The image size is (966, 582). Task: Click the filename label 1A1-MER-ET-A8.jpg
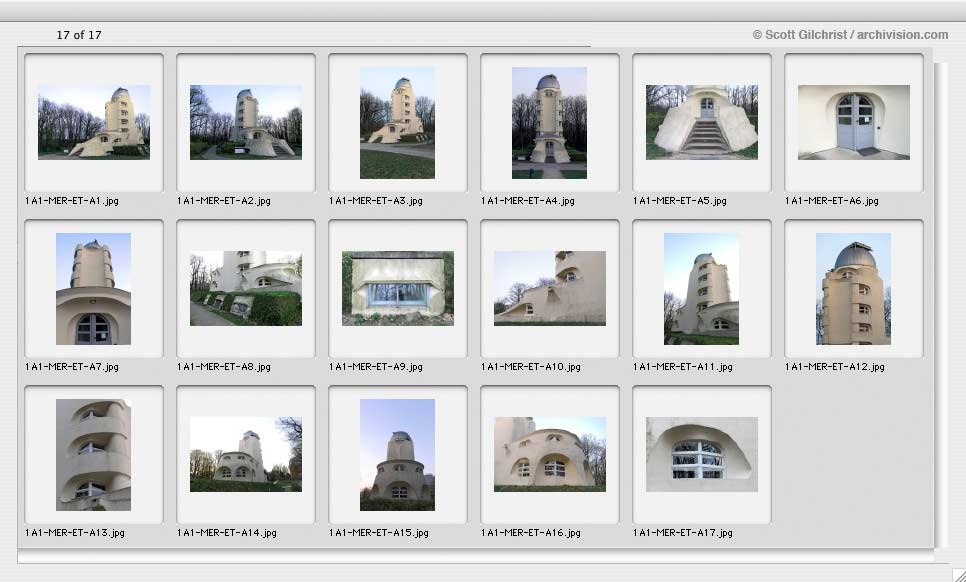coord(224,367)
